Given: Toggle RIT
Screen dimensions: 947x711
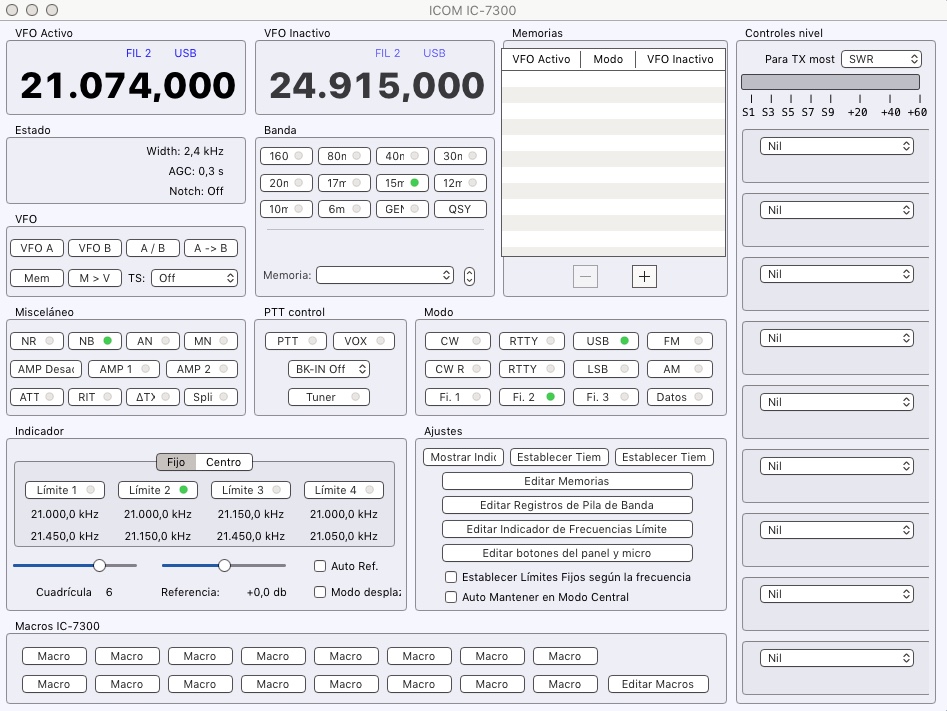Looking at the screenshot, I should click(95, 397).
